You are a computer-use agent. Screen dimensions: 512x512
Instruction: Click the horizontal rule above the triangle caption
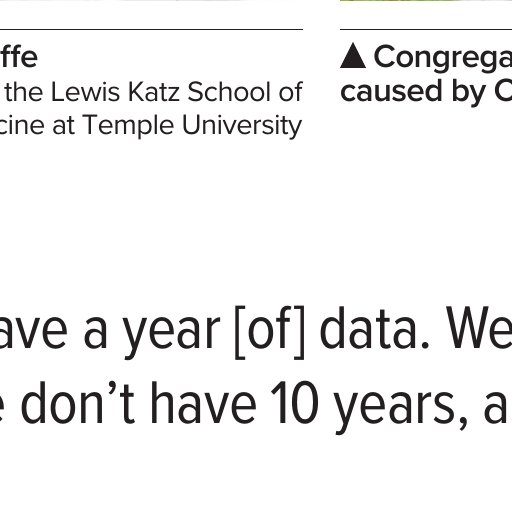coord(426,29)
